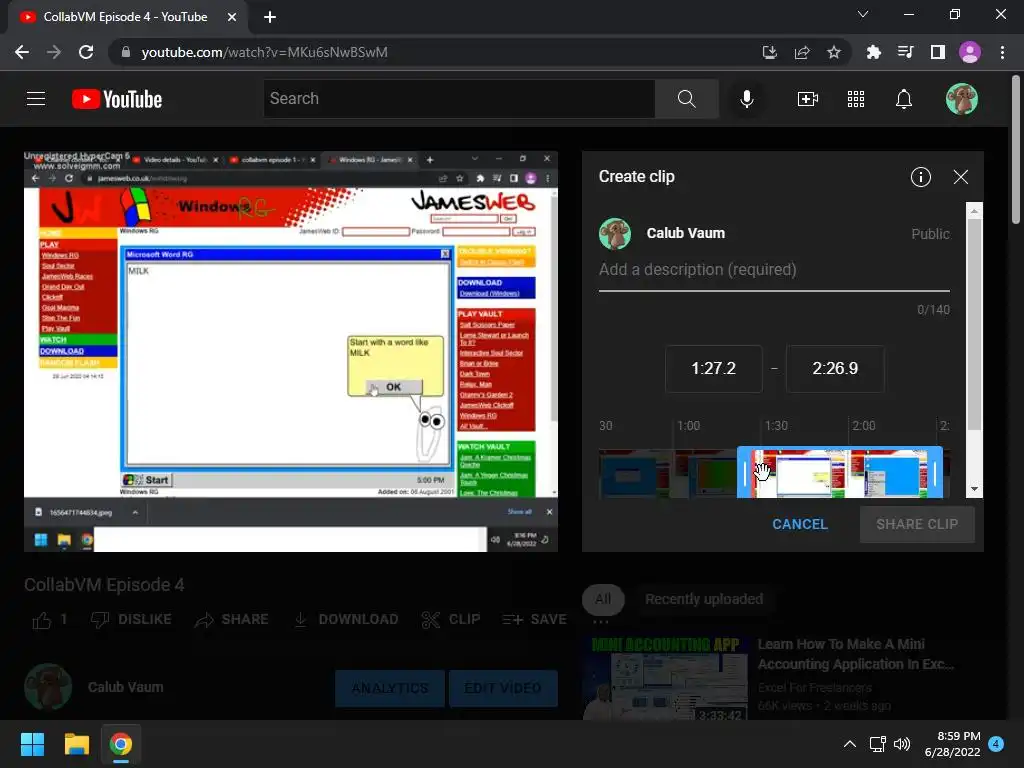Open account menu via monkey avatar
1024x768 pixels.
coord(962,99)
